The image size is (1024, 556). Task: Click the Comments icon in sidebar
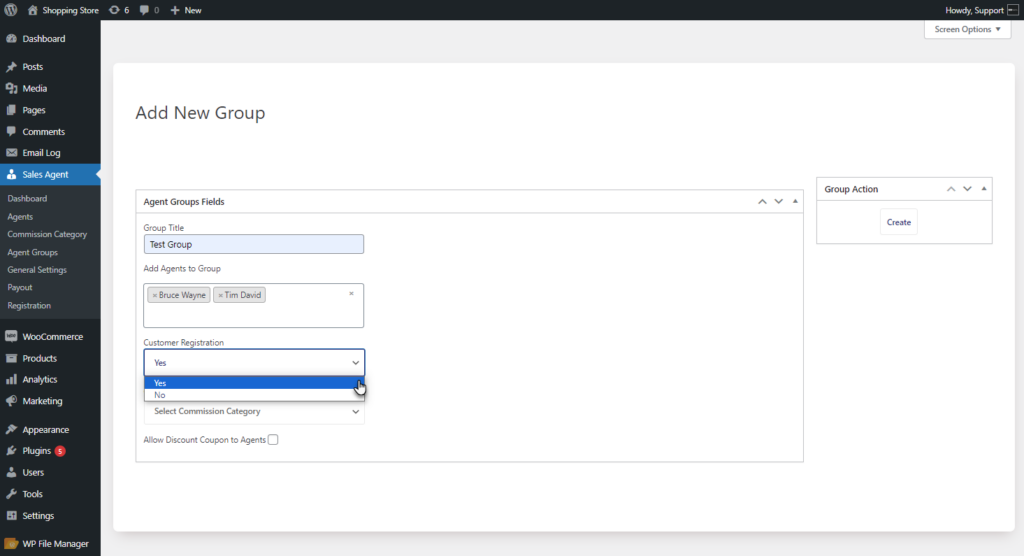11,131
